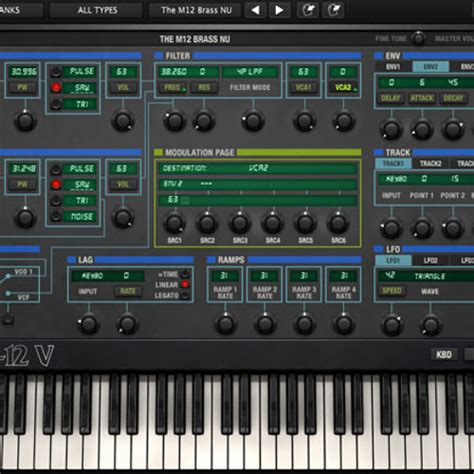Open the ALL TYPES preset filter
Image resolution: width=474 pixels, height=474 pixels.
point(97,10)
